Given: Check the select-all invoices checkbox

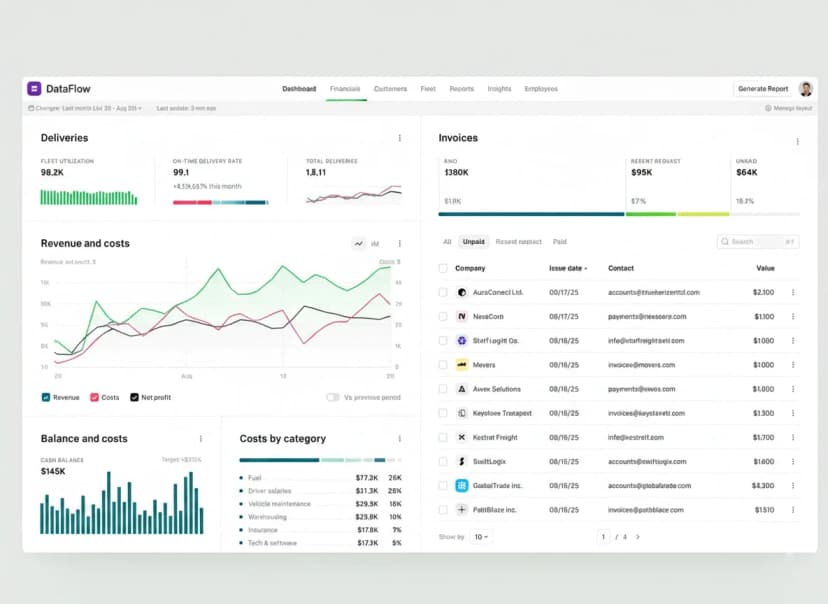Looking at the screenshot, I should pyautogui.click(x=443, y=268).
